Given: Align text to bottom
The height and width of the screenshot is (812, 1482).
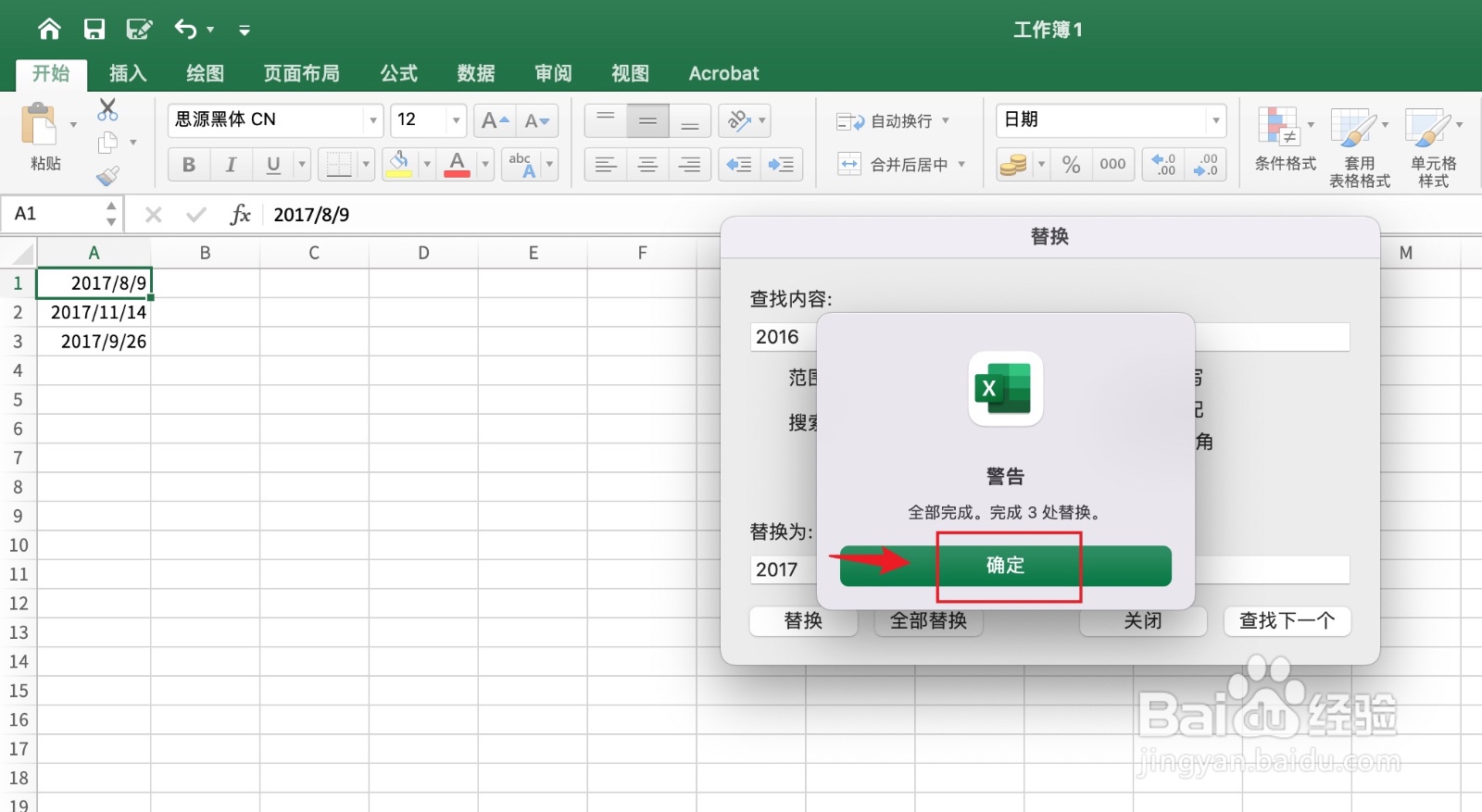Looking at the screenshot, I should (x=690, y=120).
